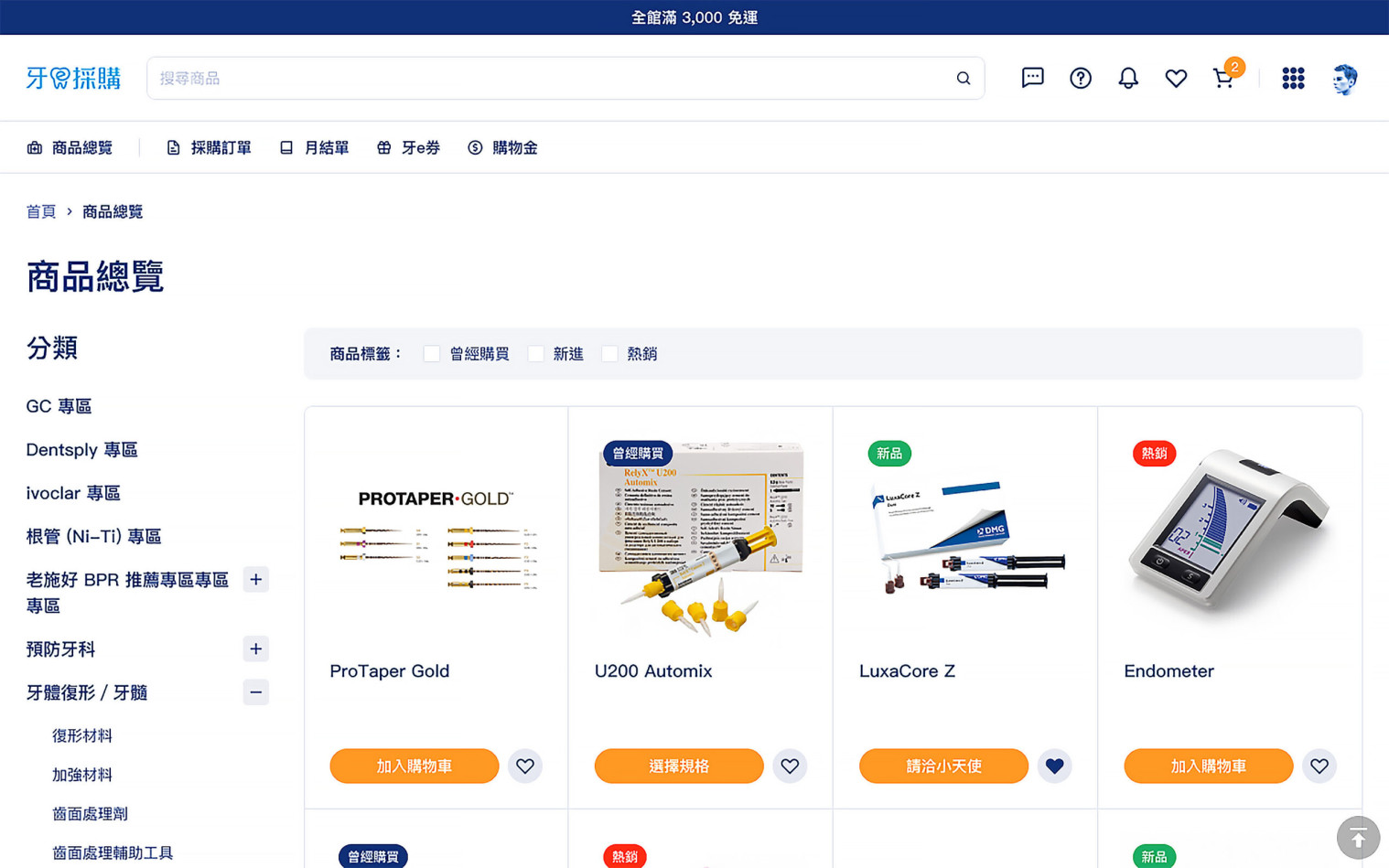Open the U200 Automix product image
Image resolution: width=1389 pixels, height=868 pixels.
[x=701, y=540]
